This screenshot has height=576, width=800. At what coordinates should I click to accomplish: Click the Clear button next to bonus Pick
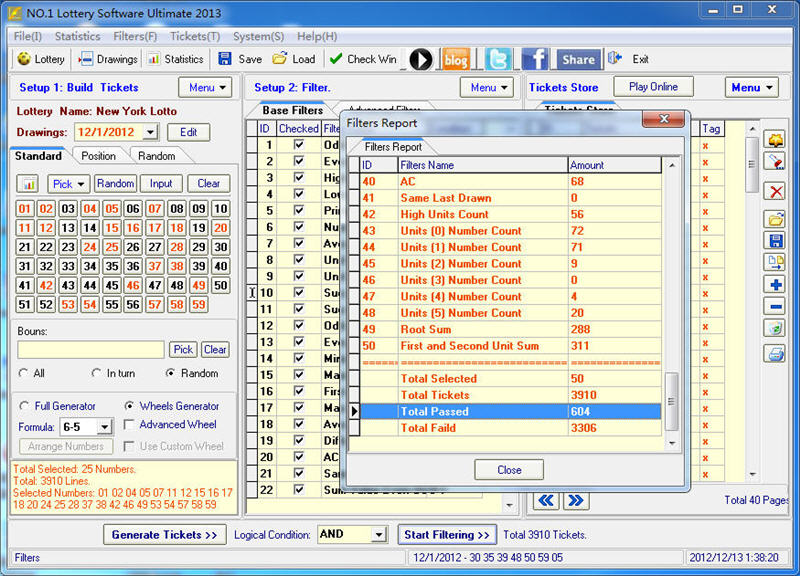point(215,350)
